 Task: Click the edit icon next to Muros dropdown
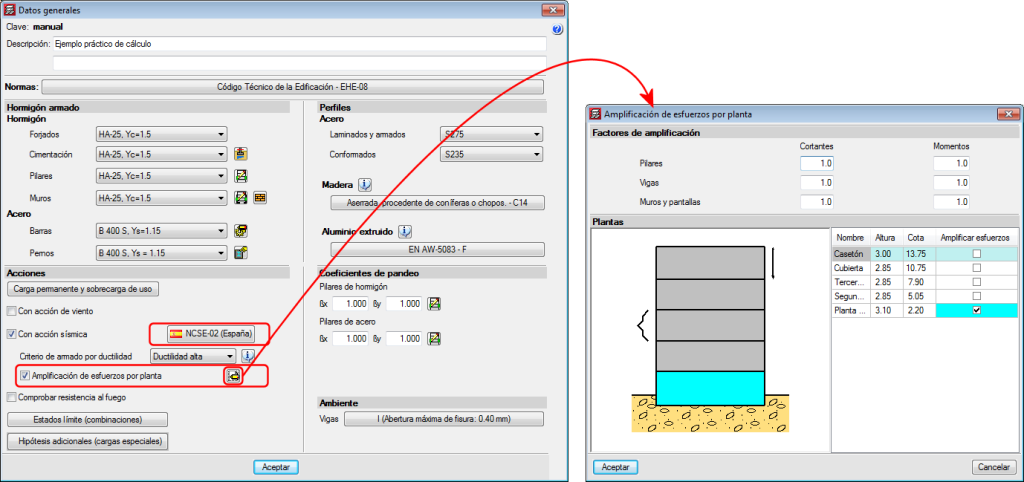tap(242, 197)
